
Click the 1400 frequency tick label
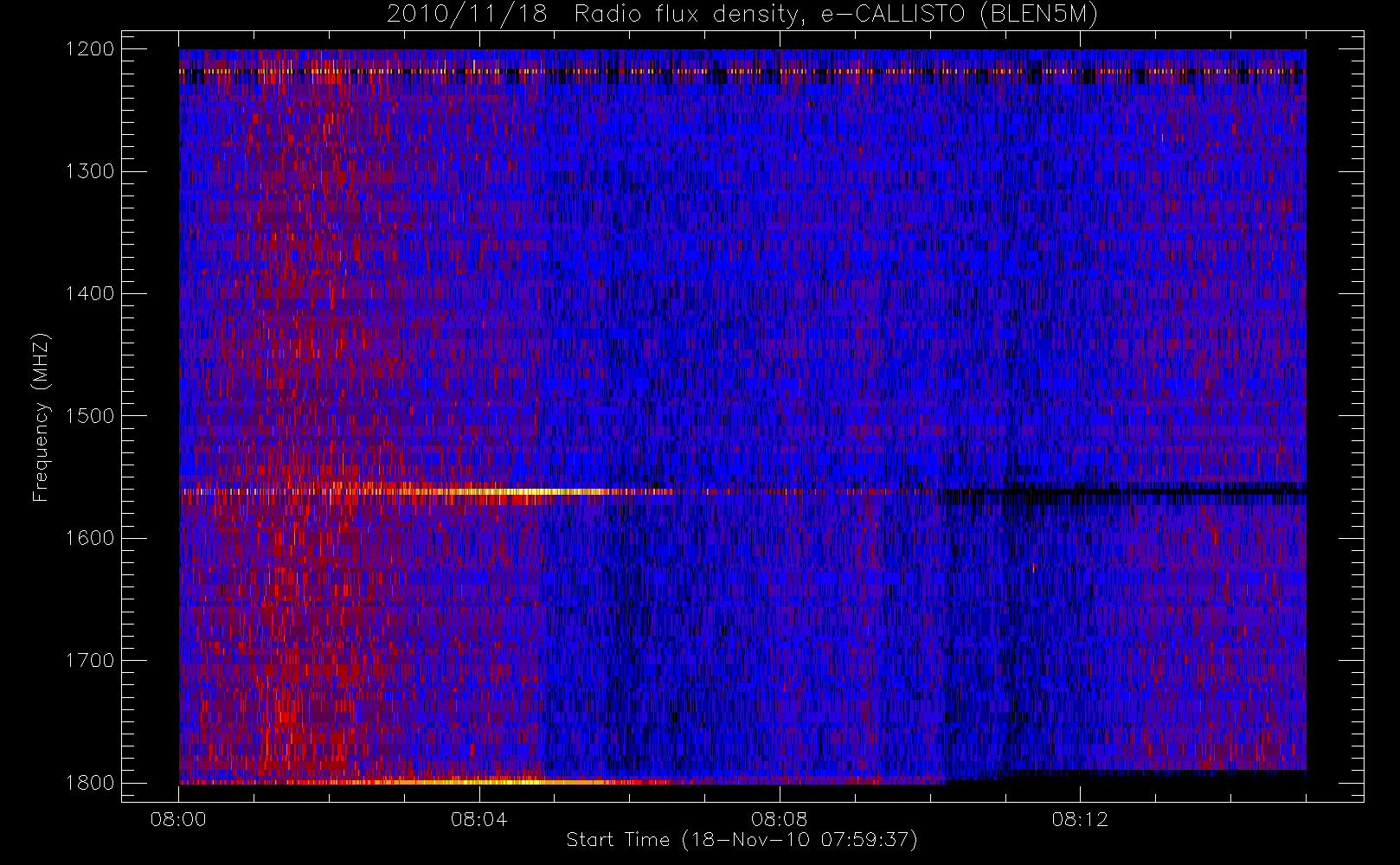[90, 294]
